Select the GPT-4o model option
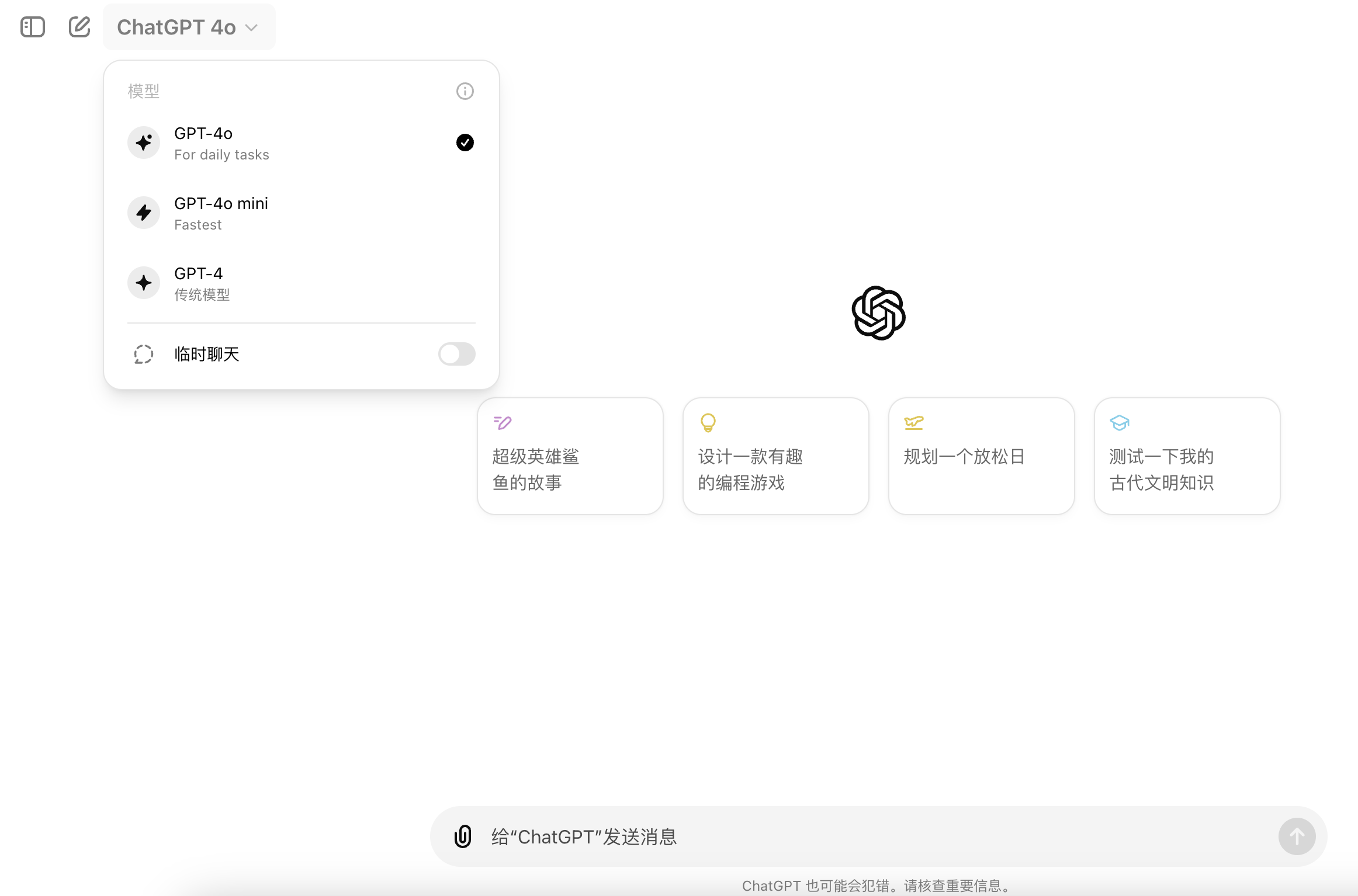 coord(302,143)
